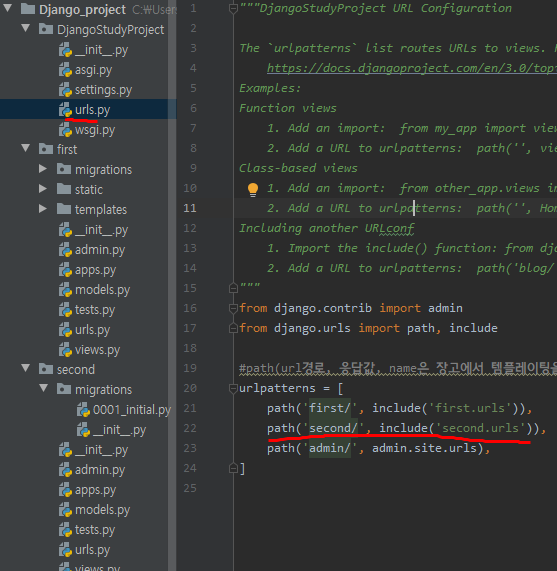
Task: Click line number 22 in the gutter
Action: [190, 428]
